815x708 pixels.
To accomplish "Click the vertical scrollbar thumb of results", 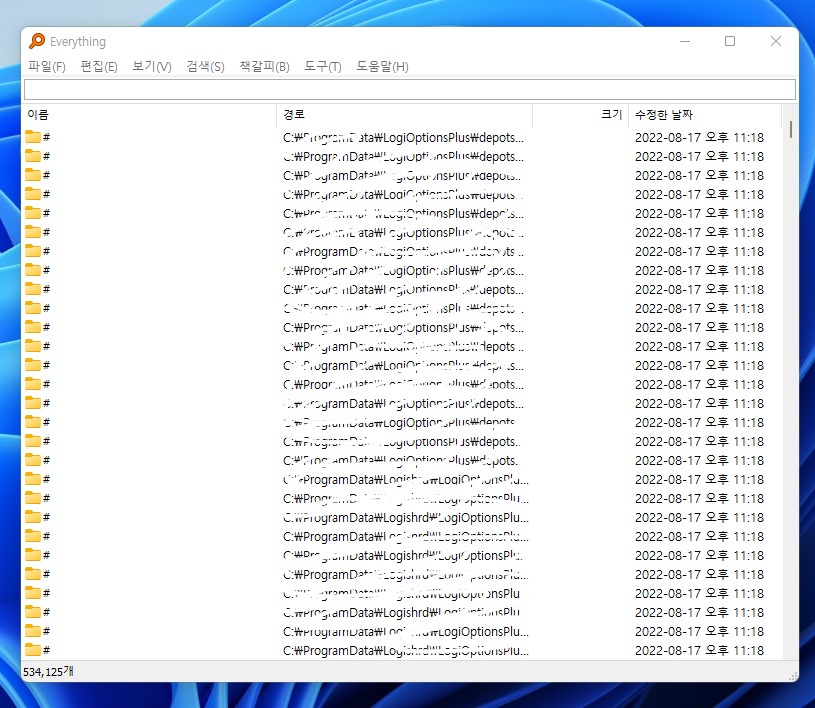I will (x=791, y=129).
